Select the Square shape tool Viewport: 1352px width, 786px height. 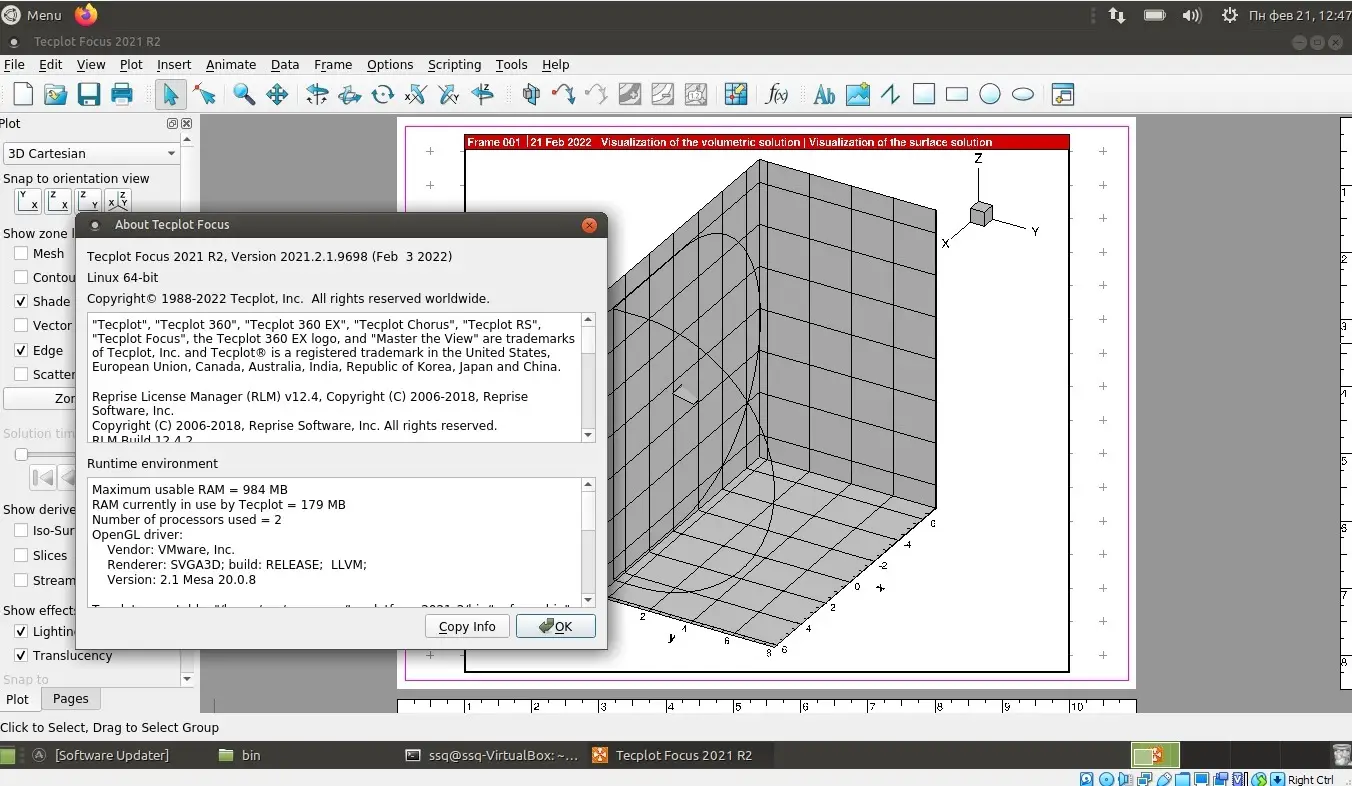point(924,94)
